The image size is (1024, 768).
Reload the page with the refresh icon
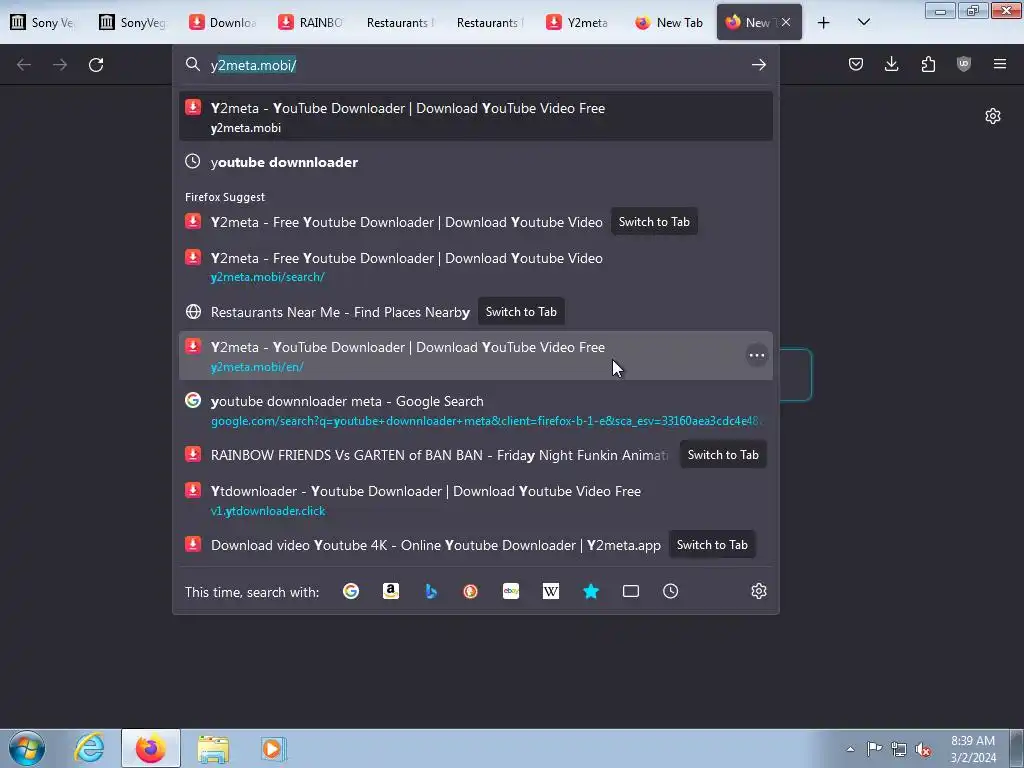pyautogui.click(x=96, y=65)
